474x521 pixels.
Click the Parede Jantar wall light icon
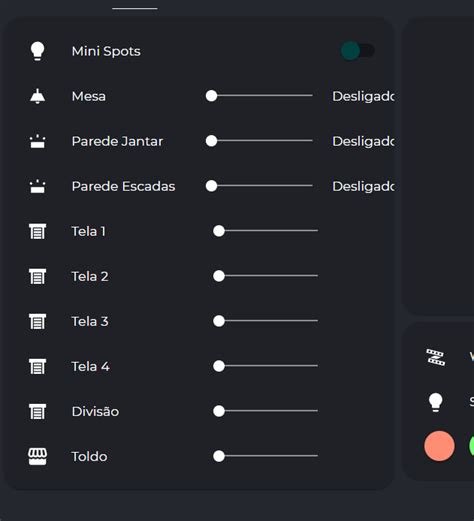point(37,141)
